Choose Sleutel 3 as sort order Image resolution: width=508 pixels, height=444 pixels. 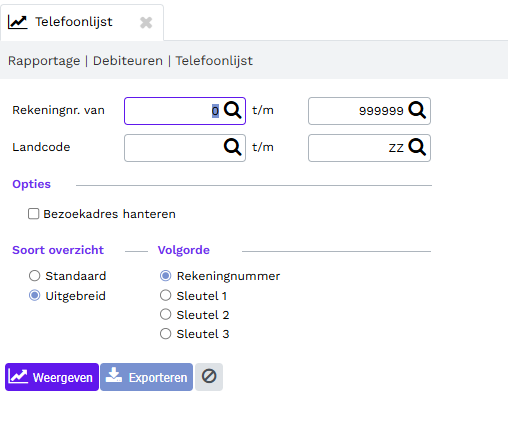click(165, 334)
